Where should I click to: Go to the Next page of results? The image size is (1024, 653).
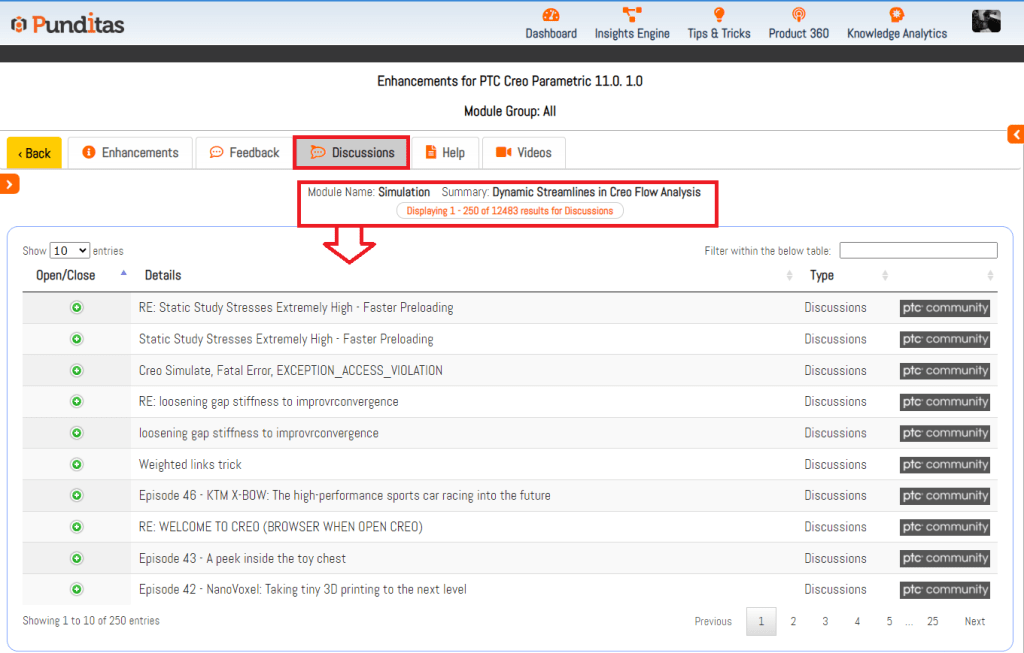[974, 622]
